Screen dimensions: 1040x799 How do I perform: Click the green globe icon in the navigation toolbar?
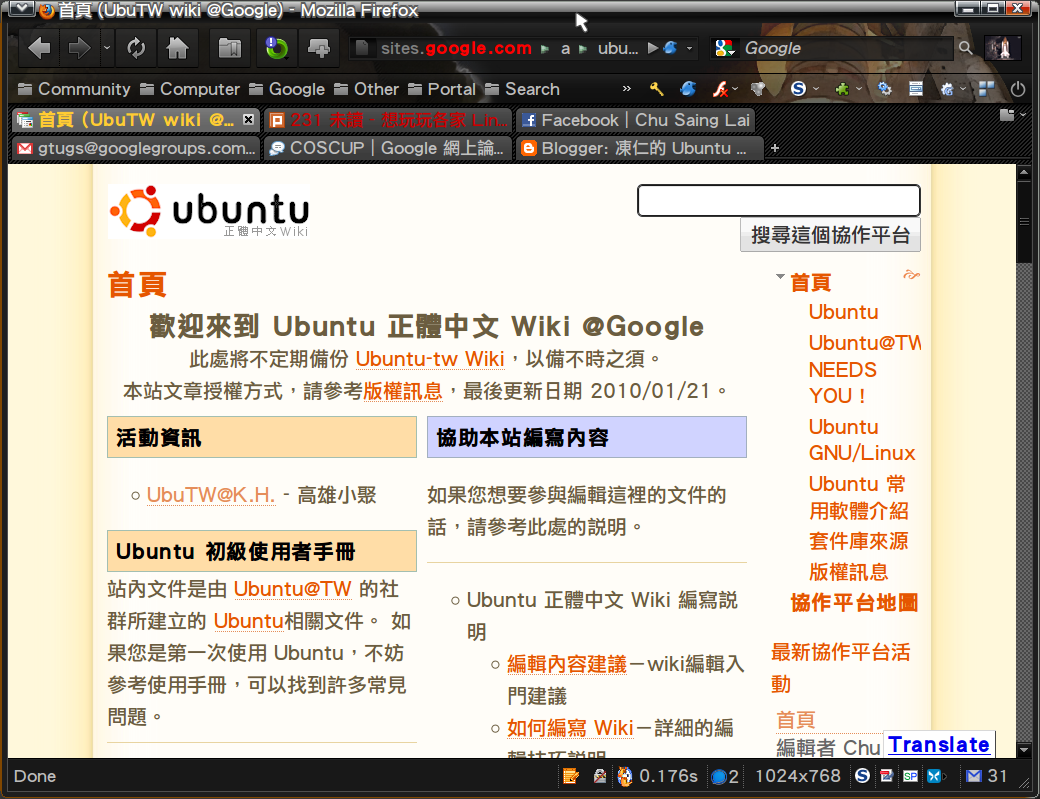pyautogui.click(x=276, y=47)
